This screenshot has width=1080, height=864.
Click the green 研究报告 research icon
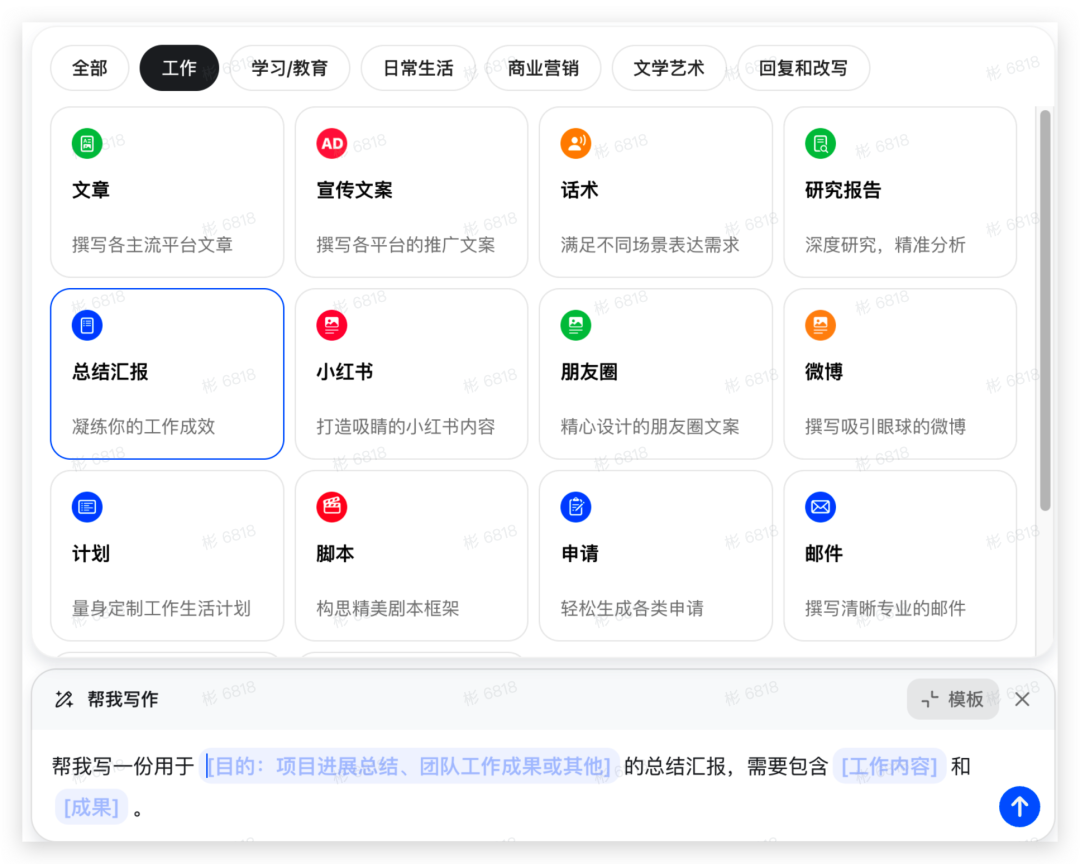[x=819, y=143]
